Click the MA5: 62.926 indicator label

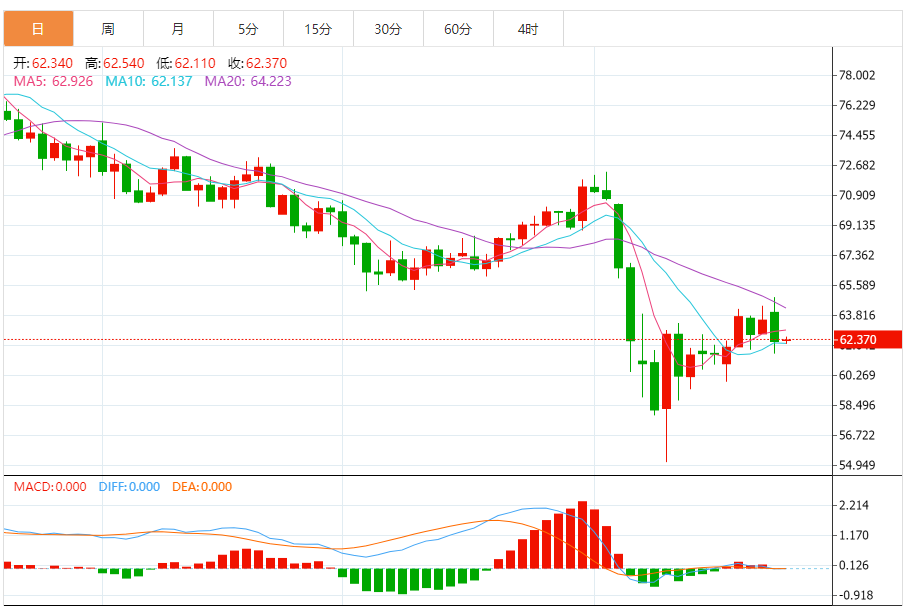pyautogui.click(x=53, y=81)
